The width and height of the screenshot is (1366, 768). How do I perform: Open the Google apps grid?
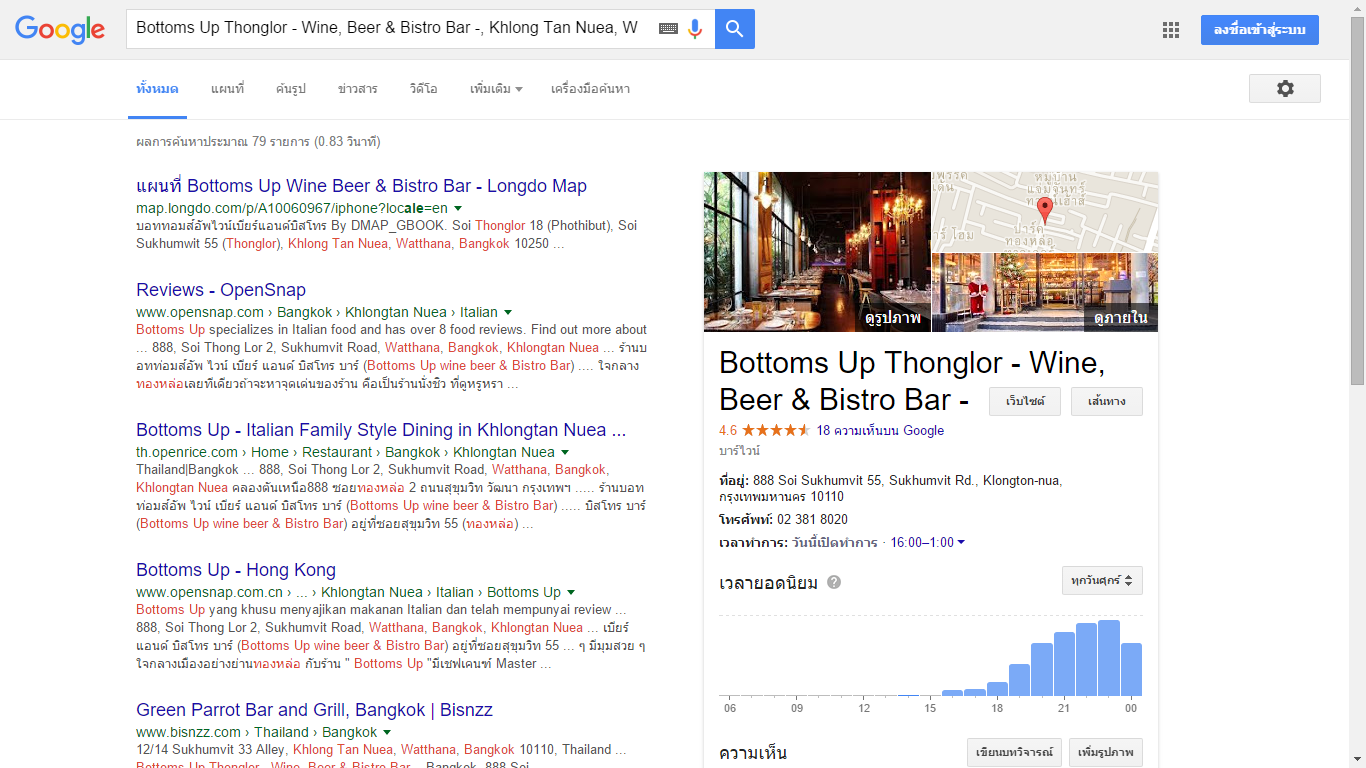(1171, 30)
